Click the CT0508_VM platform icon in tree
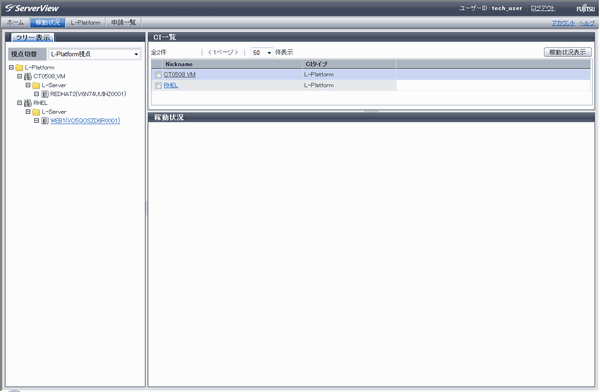The width and height of the screenshot is (600, 392). tap(28, 77)
